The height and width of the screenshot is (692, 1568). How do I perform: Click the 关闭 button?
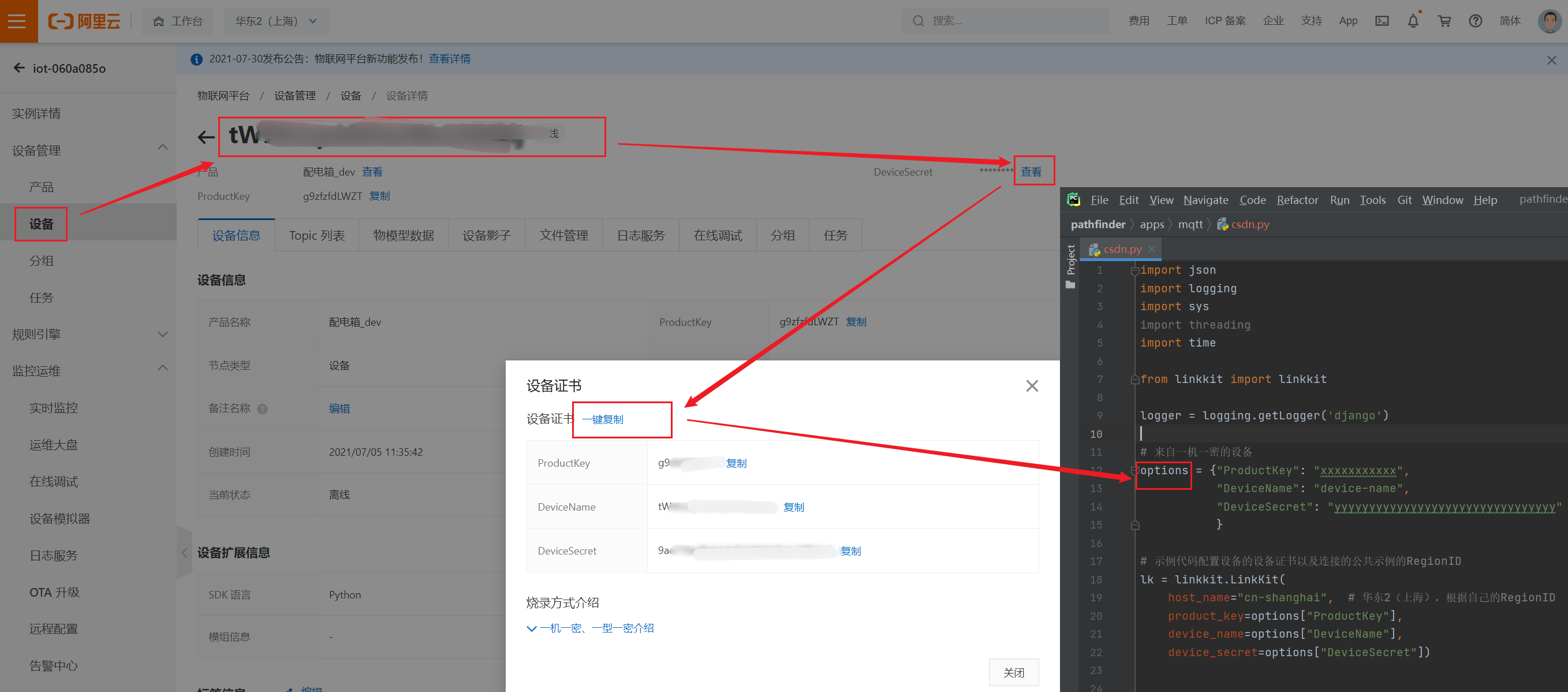(1013, 672)
